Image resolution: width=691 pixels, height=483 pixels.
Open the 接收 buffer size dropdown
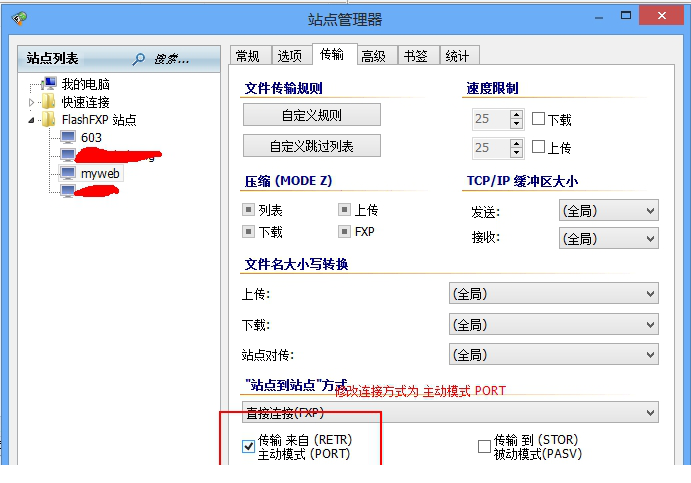click(x=609, y=238)
